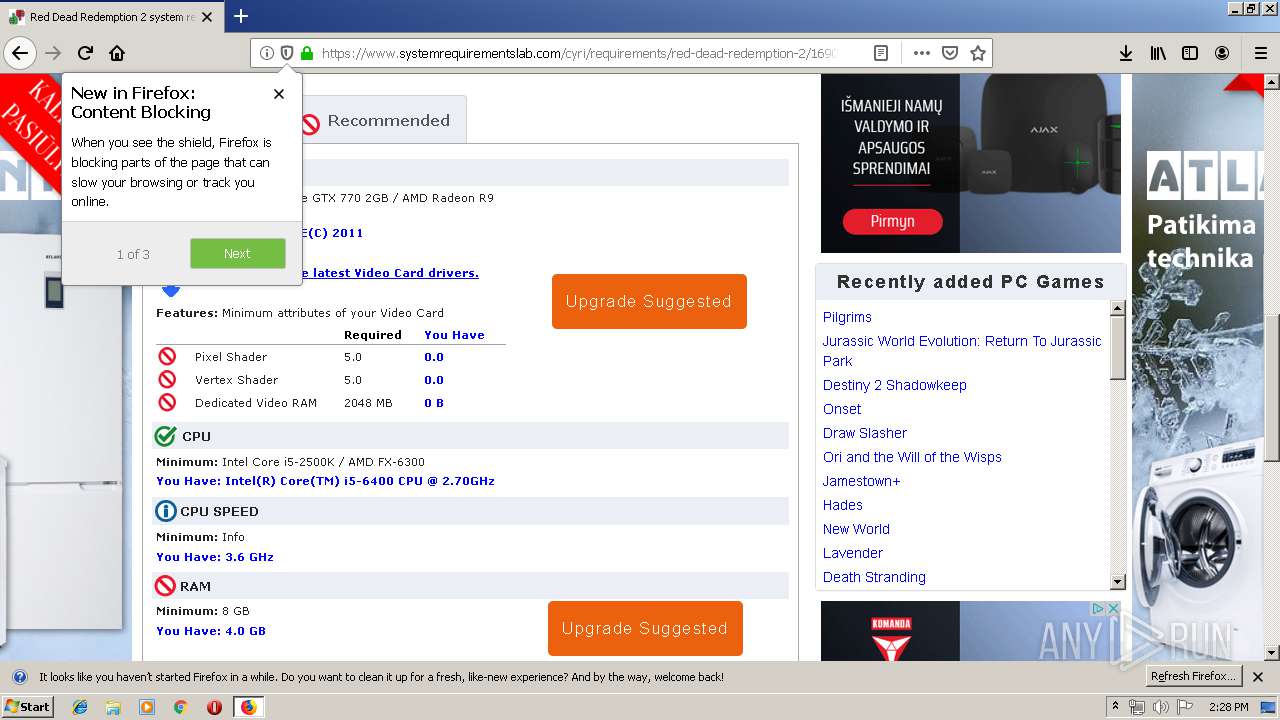Click the games list scroll up arrow

click(x=1118, y=308)
